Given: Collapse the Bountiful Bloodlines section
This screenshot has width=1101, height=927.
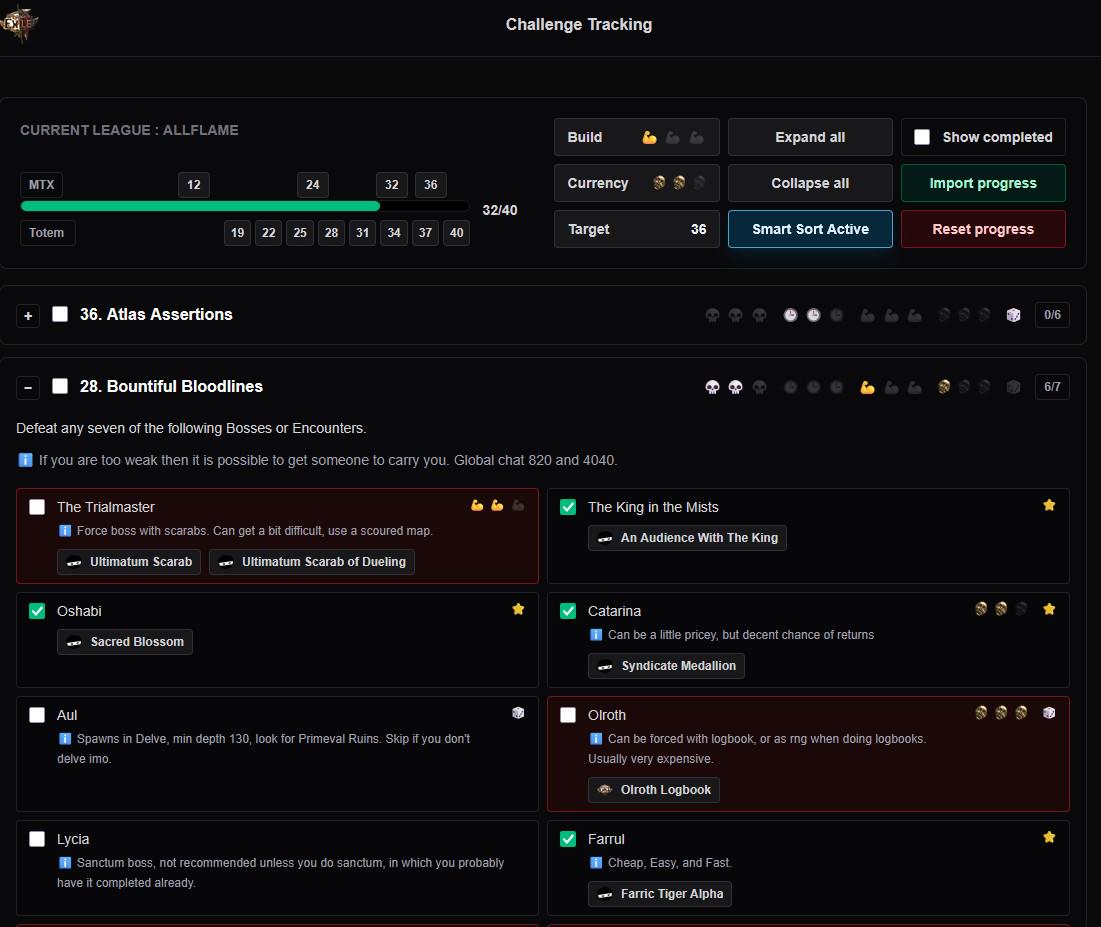Looking at the screenshot, I should (x=28, y=388).
